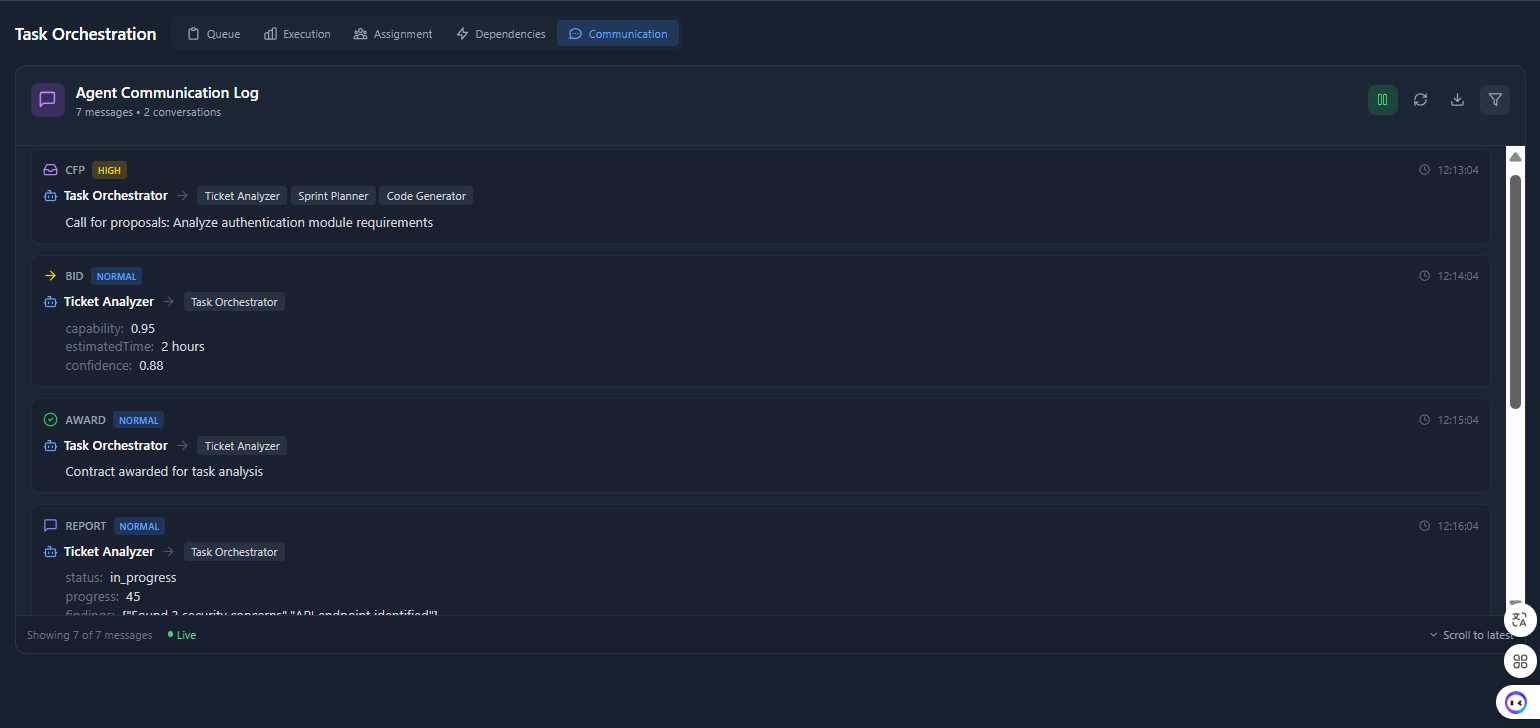Image resolution: width=1540 pixels, height=728 pixels.
Task: Click the NORMAL badge on the REPORT message
Action: point(140,526)
